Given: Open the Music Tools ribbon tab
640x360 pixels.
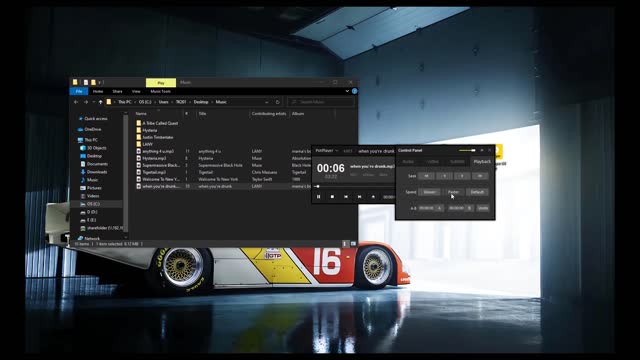Looking at the screenshot, I should (160, 91).
